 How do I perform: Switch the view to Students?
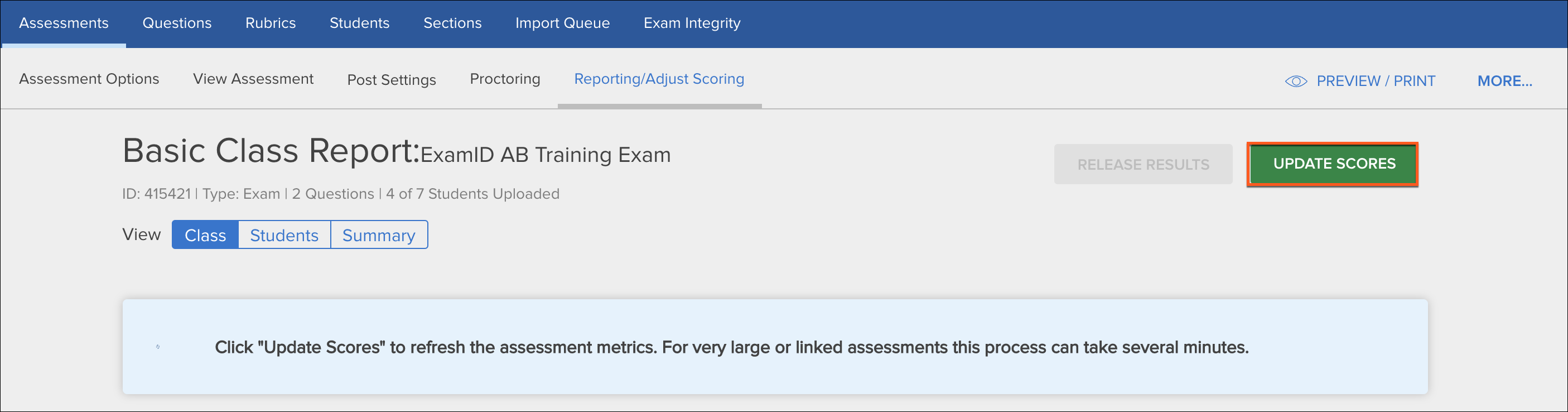[x=284, y=234]
